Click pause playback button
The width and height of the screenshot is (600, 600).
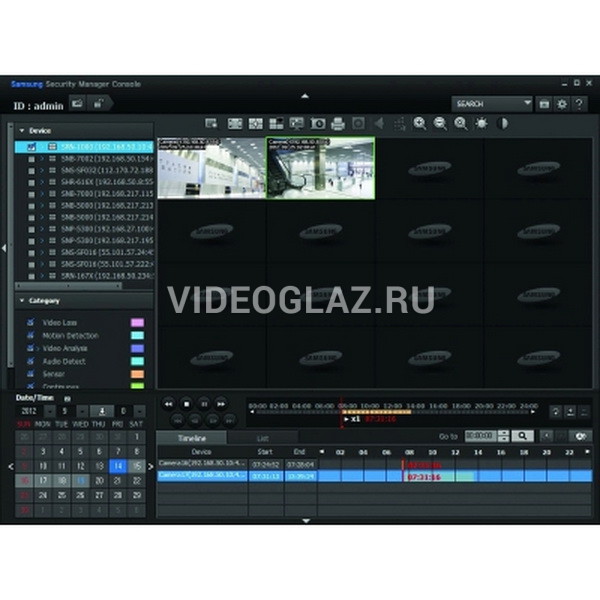pos(204,404)
